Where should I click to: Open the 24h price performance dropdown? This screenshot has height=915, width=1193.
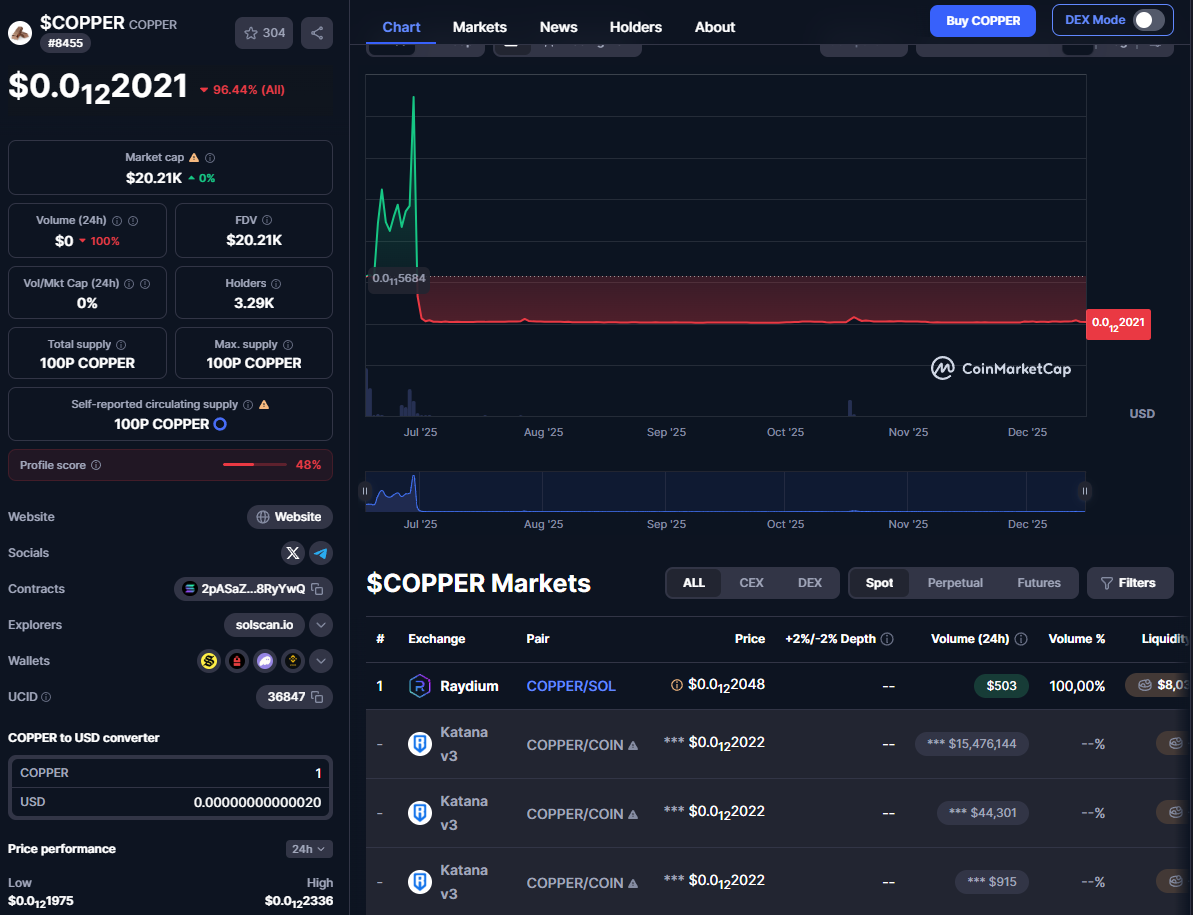[309, 849]
